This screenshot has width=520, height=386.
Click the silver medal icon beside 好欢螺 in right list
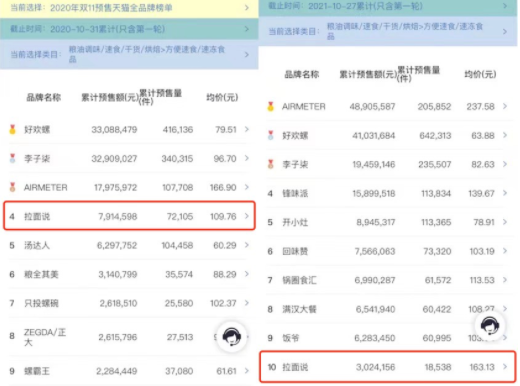pos(271,135)
